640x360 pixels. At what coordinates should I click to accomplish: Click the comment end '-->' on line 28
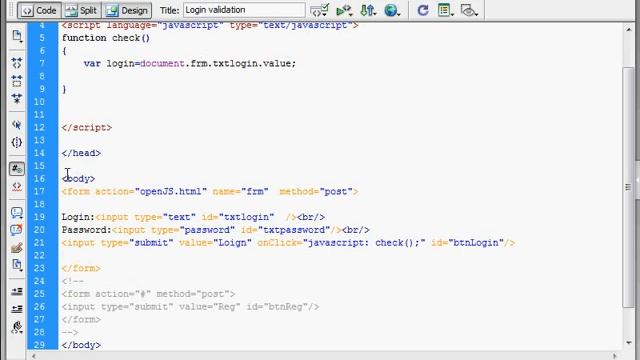click(x=70, y=332)
